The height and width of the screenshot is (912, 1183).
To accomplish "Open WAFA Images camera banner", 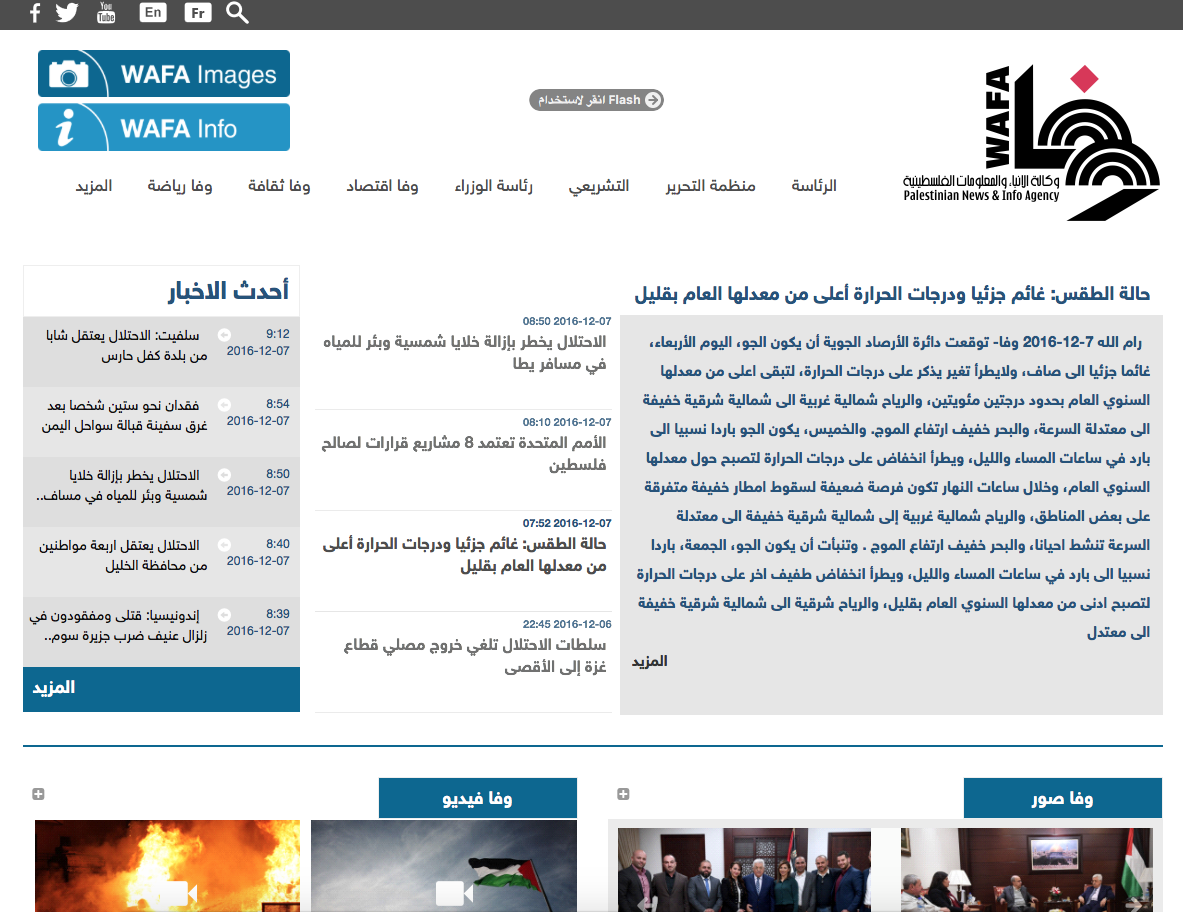I will pyautogui.click(x=164, y=74).
